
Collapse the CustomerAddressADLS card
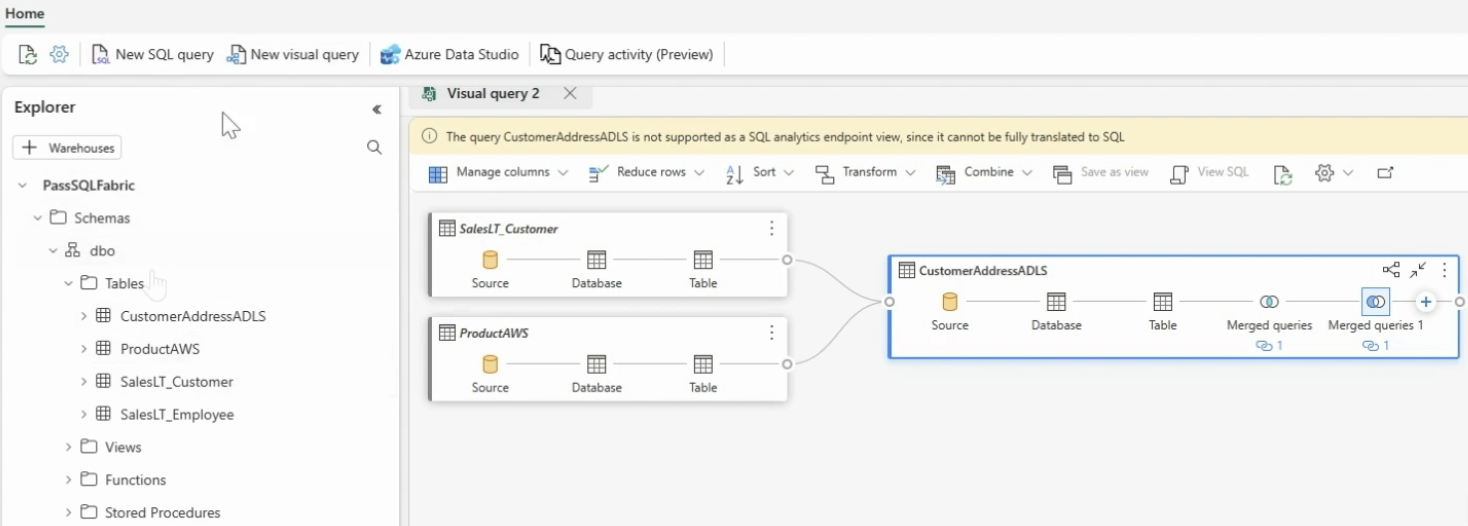1418,270
